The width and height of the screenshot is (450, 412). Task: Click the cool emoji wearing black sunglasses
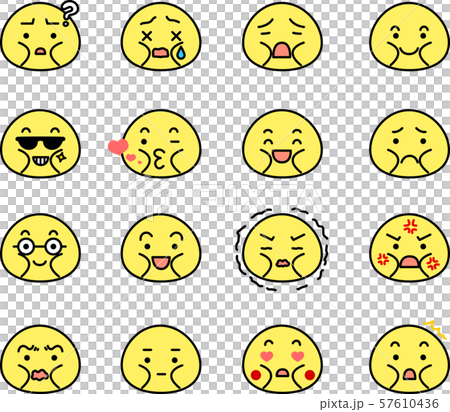40,144
